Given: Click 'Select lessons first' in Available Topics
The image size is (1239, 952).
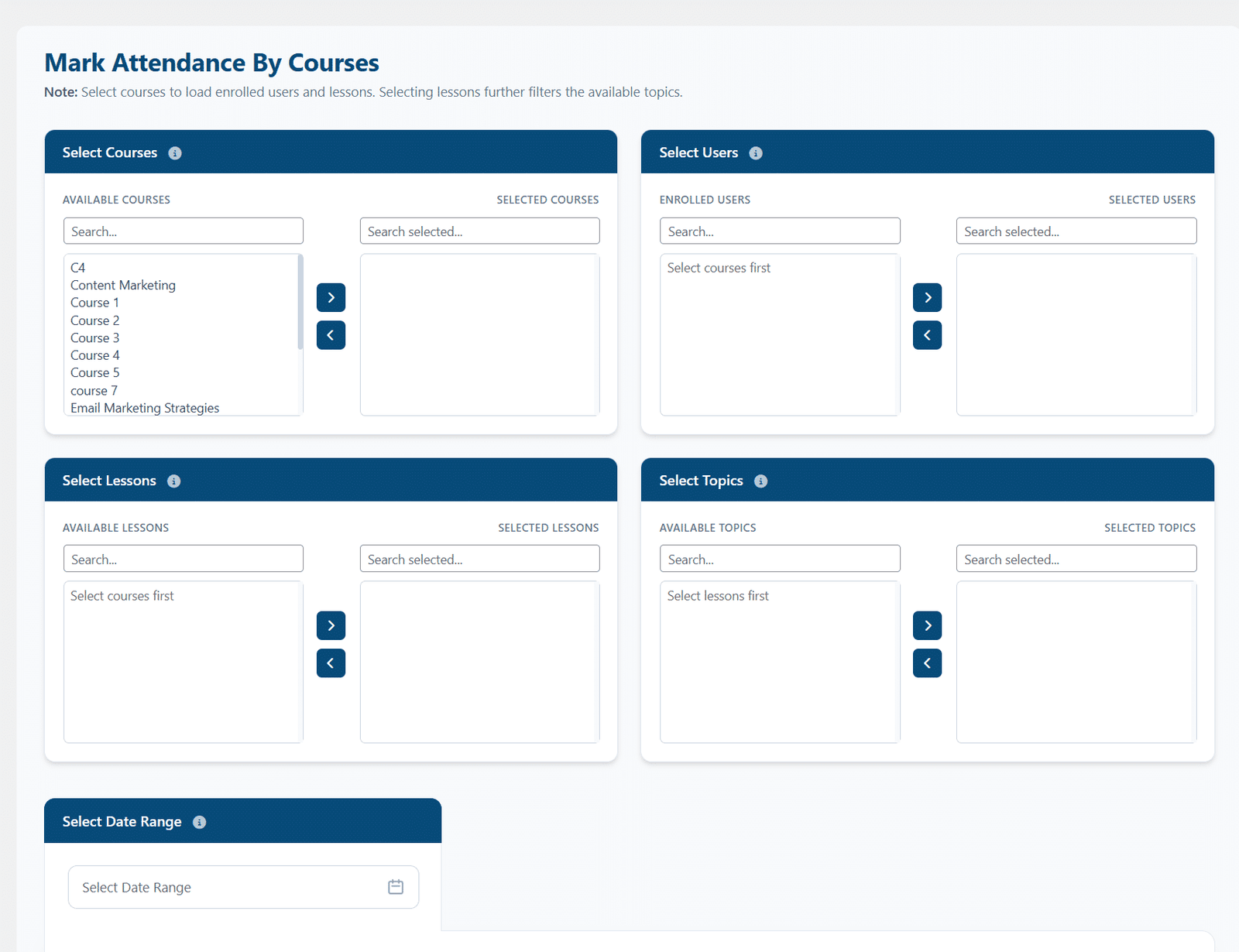Looking at the screenshot, I should [718, 596].
